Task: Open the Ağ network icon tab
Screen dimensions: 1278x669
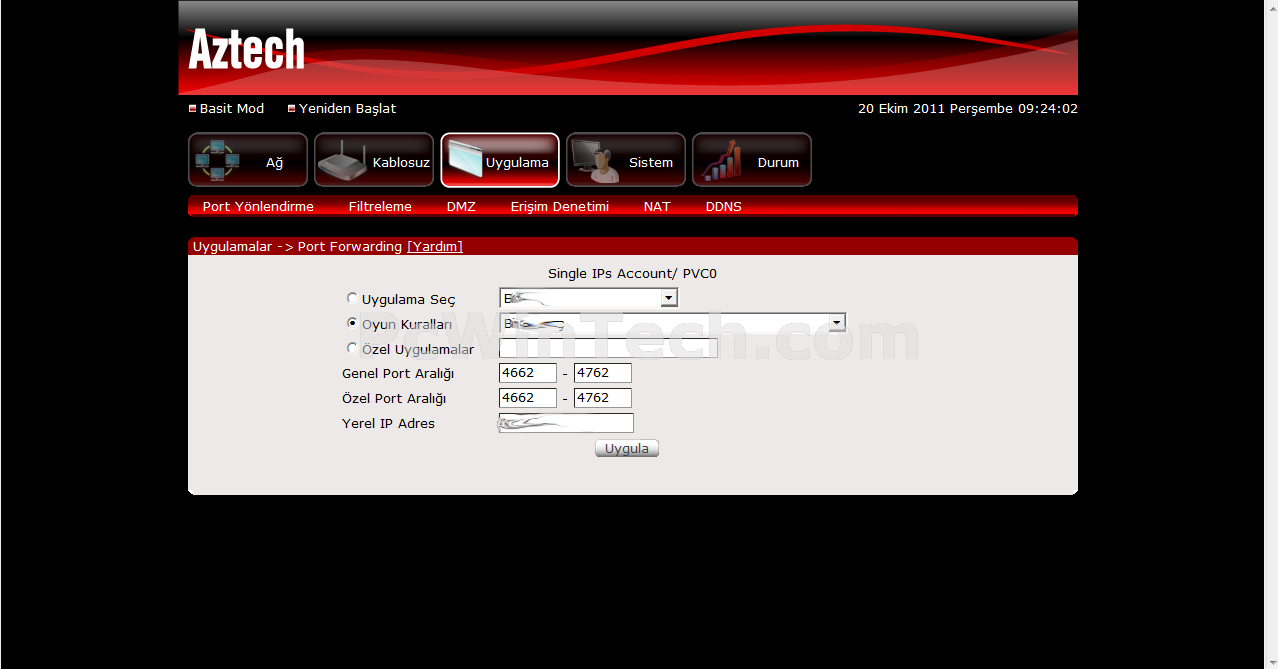Action: click(248, 160)
